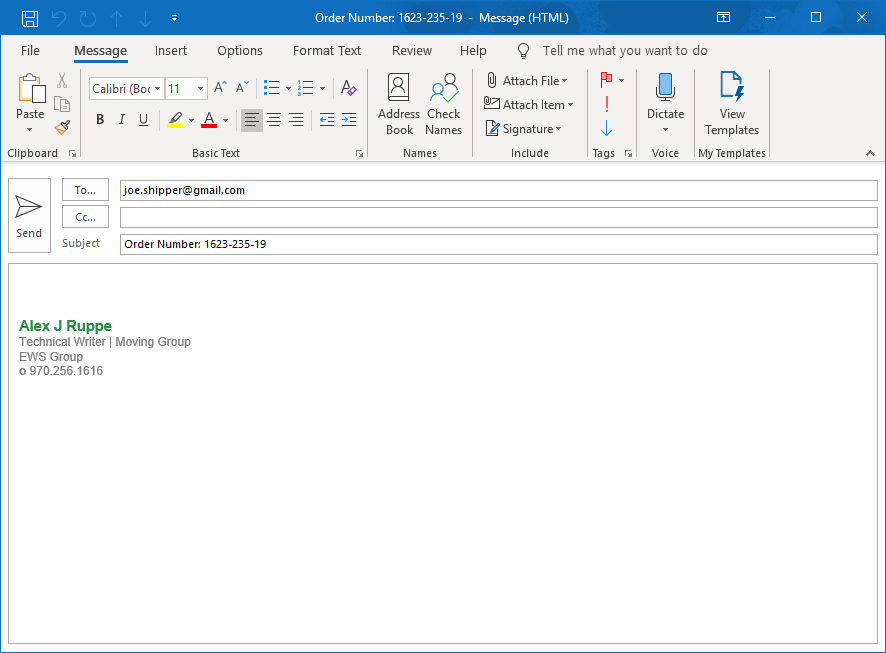Click the Format Painter brush icon
Image resolution: width=886 pixels, height=653 pixels.
click(62, 127)
